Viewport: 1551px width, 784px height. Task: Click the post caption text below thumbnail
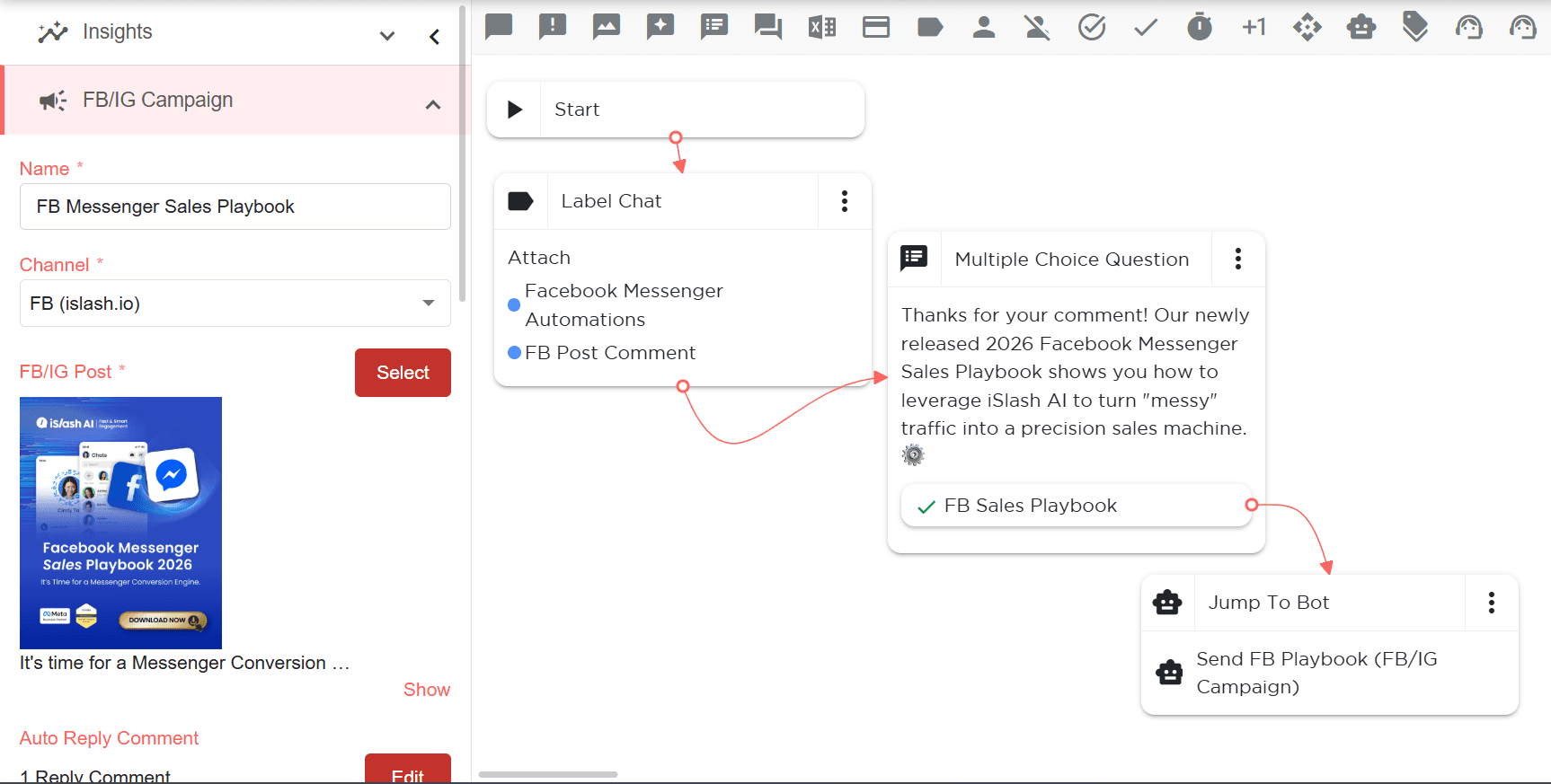point(185,663)
